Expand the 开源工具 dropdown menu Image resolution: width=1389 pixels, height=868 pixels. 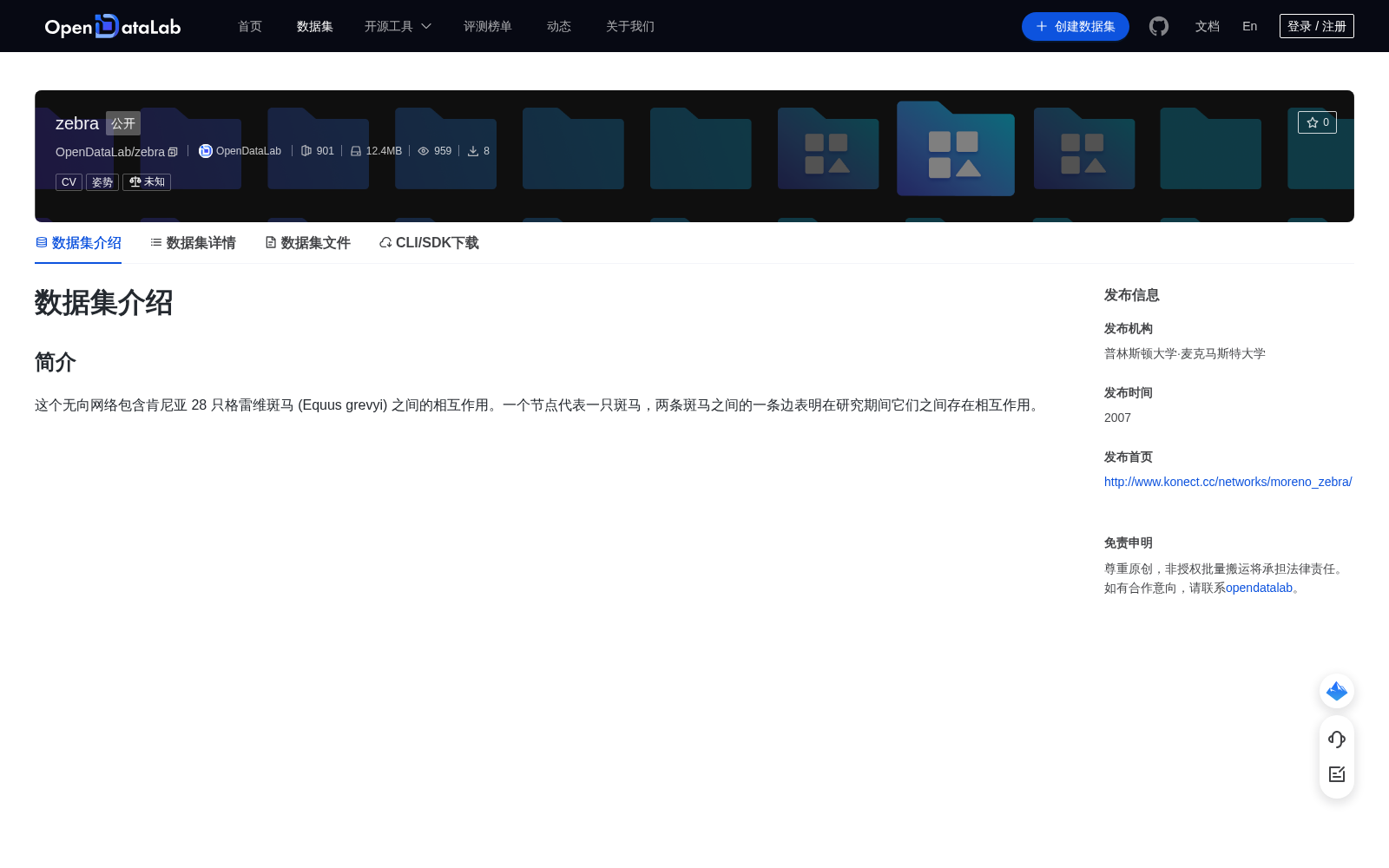click(x=398, y=26)
